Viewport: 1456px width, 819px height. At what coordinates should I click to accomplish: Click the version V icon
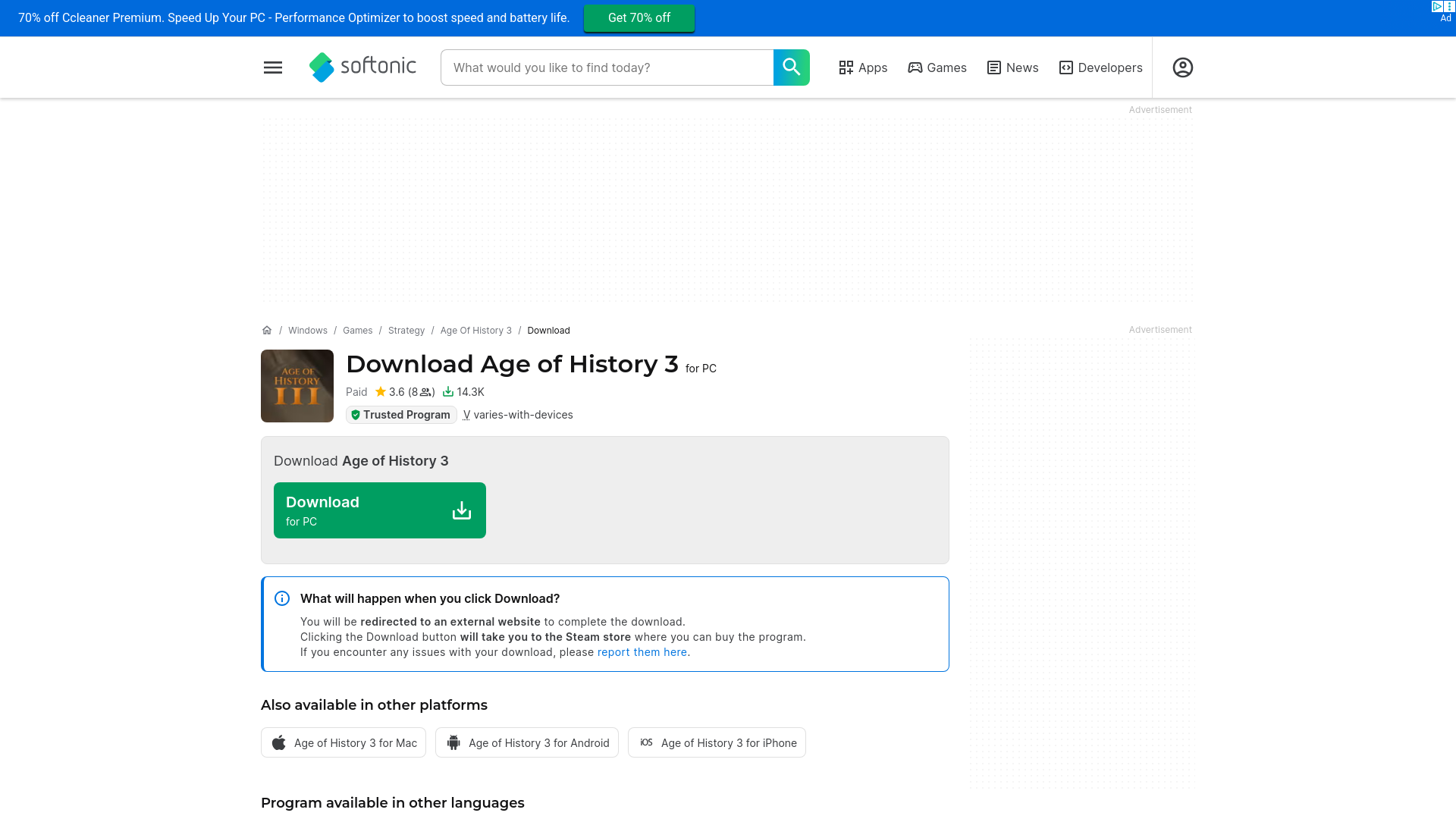click(x=466, y=415)
